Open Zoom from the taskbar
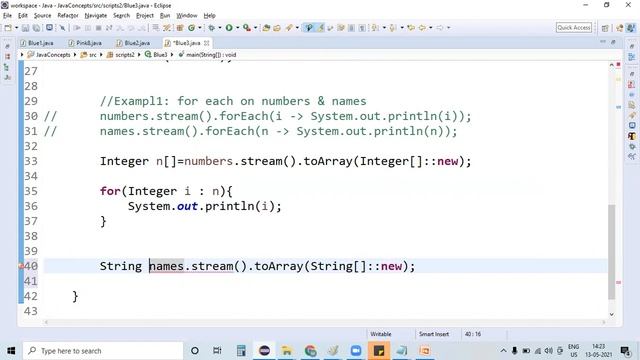This screenshot has height=360, width=640. 356,351
